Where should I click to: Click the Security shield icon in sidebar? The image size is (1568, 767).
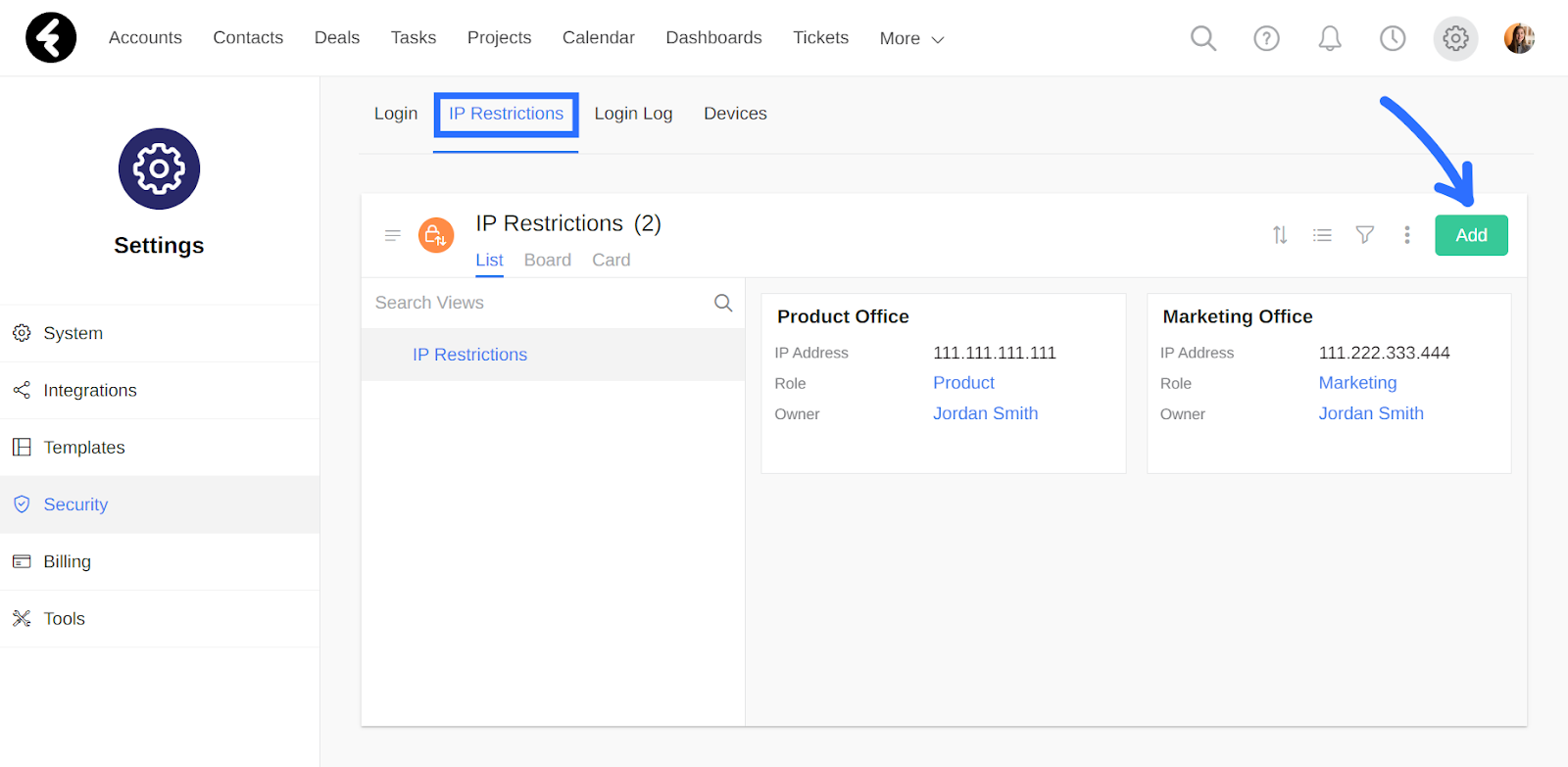click(22, 504)
